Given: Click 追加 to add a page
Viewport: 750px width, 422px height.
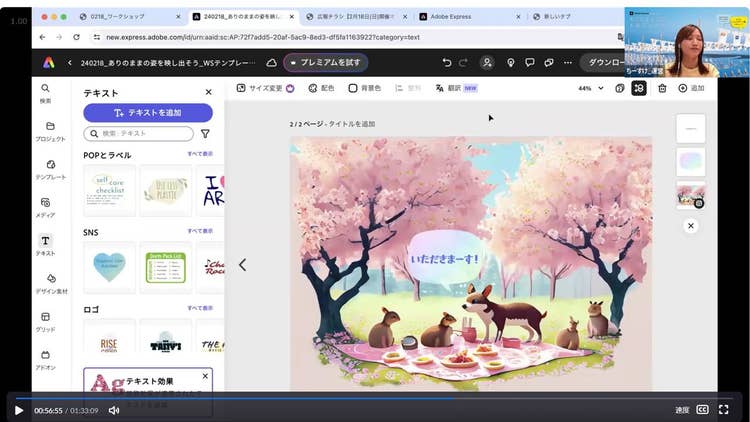Looking at the screenshot, I should tap(691, 88).
